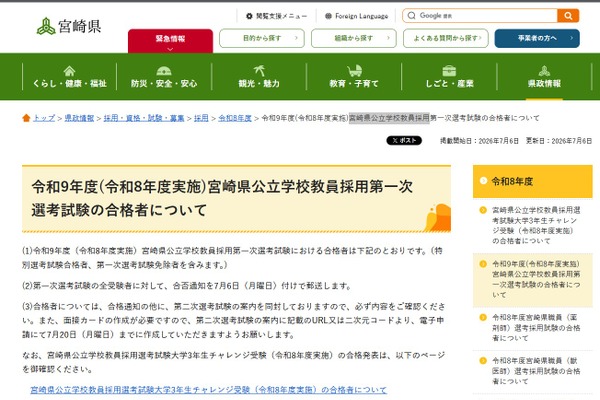Click the chevron on 事業者の方へ button
This screenshot has height=400, width=600.
coord(571,38)
